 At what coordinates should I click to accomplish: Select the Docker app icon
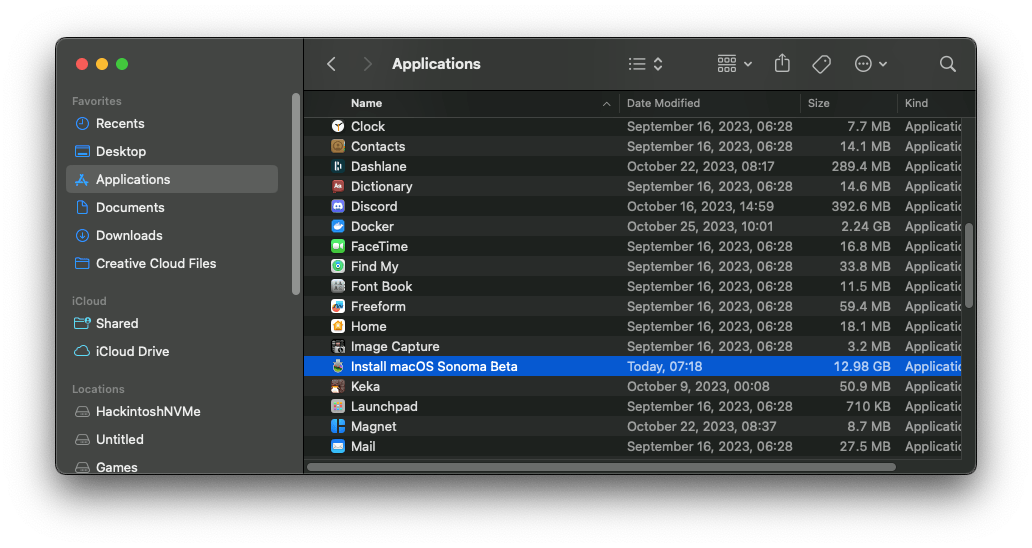[x=338, y=226]
